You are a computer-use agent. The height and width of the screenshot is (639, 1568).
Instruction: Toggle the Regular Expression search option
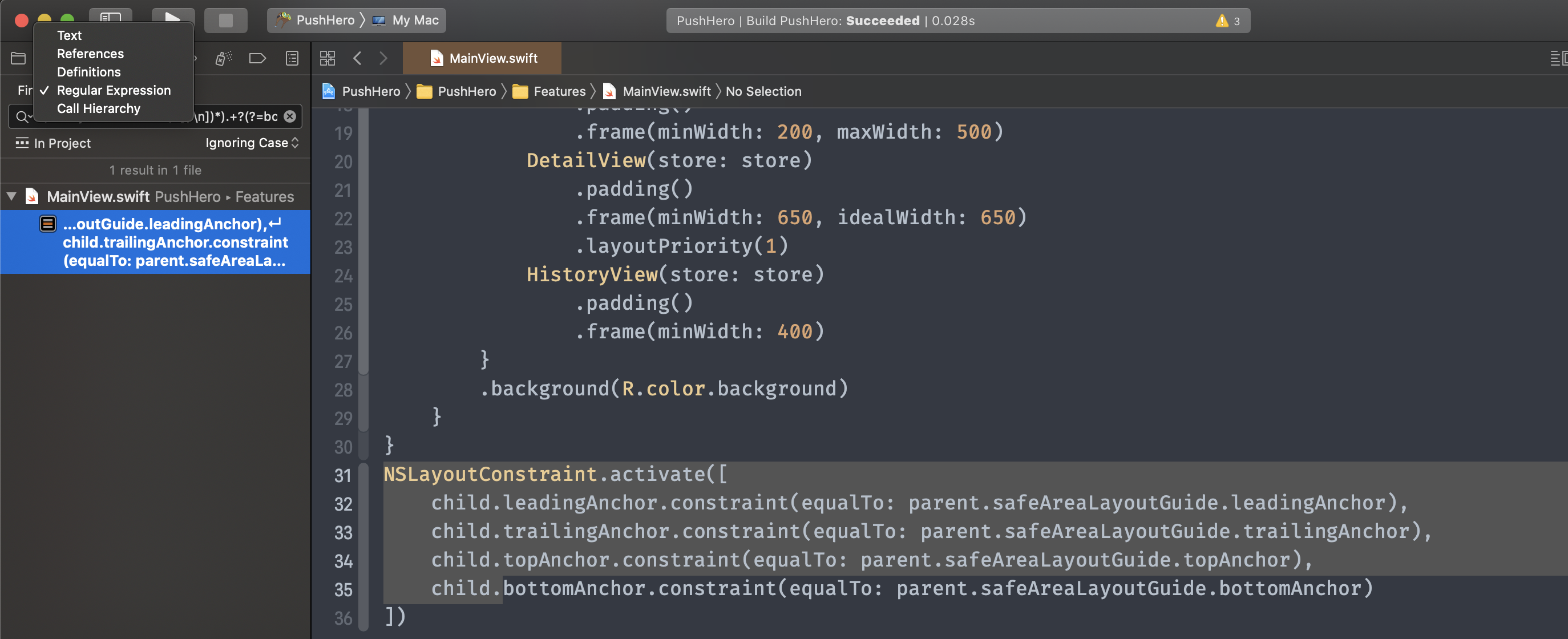113,89
